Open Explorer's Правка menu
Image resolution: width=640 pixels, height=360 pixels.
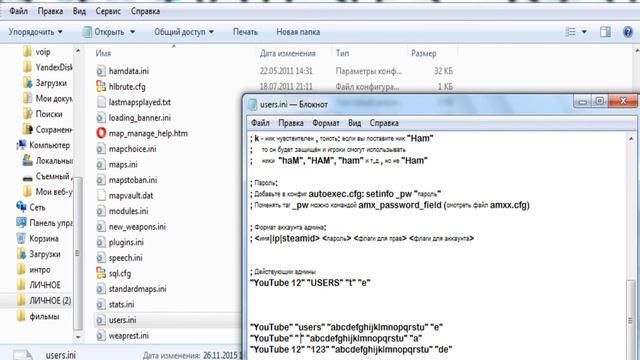(x=50, y=11)
